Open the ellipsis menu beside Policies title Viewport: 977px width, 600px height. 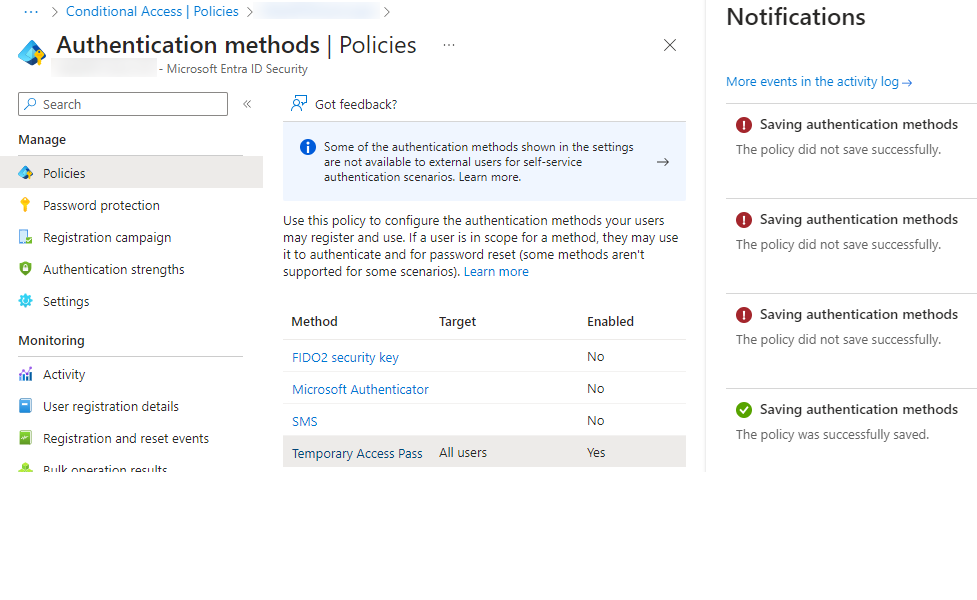pyautogui.click(x=449, y=45)
